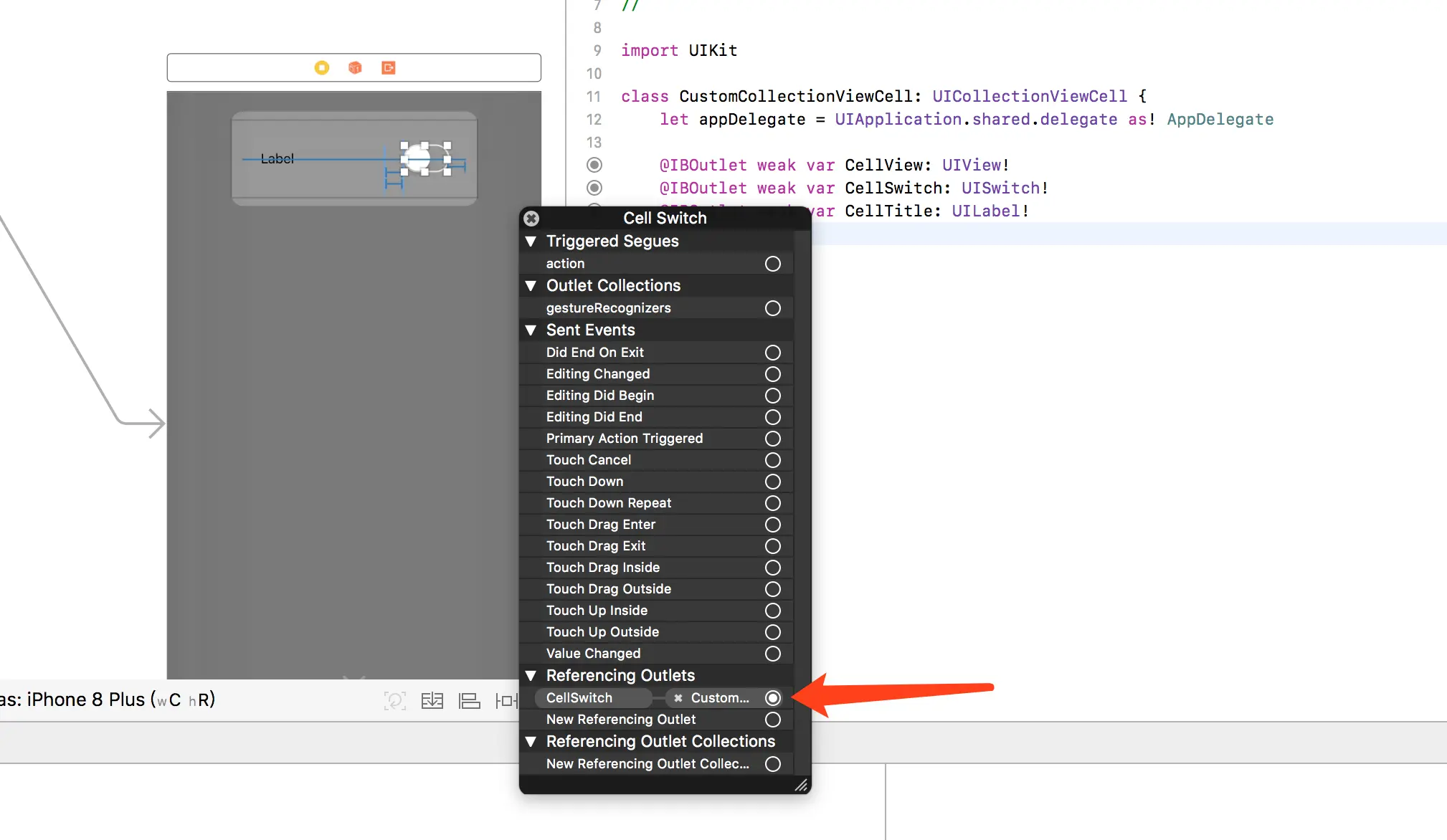
Task: Click the orange Exit dock icon
Action: pyautogui.click(x=389, y=67)
